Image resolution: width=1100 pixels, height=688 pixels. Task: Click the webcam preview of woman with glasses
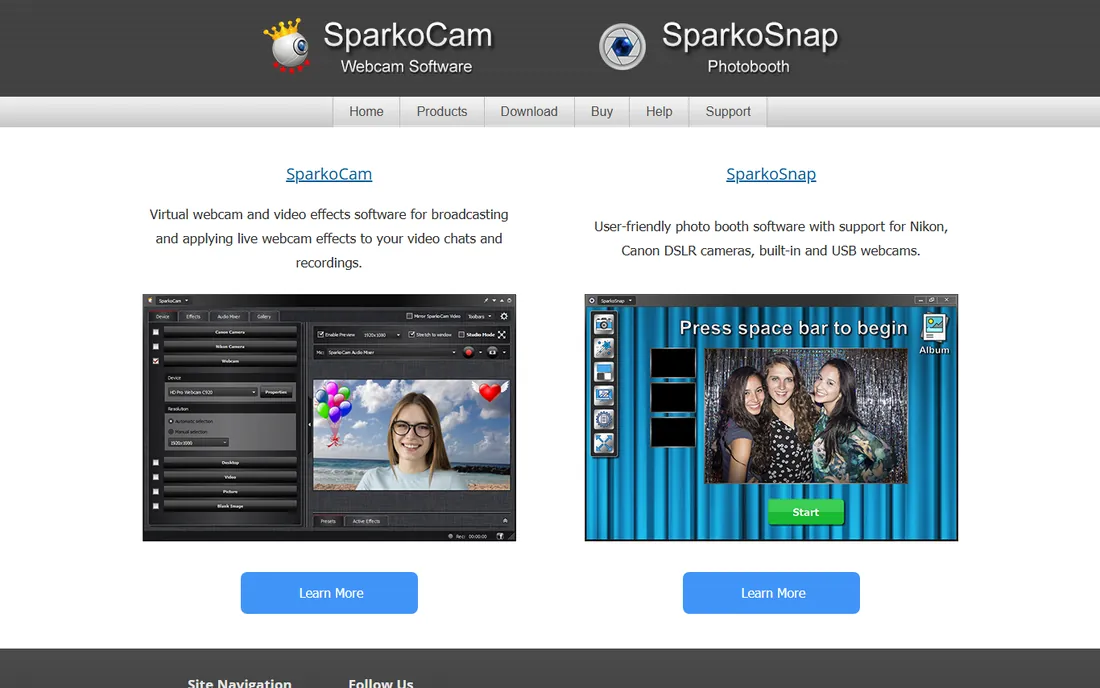[x=411, y=435]
